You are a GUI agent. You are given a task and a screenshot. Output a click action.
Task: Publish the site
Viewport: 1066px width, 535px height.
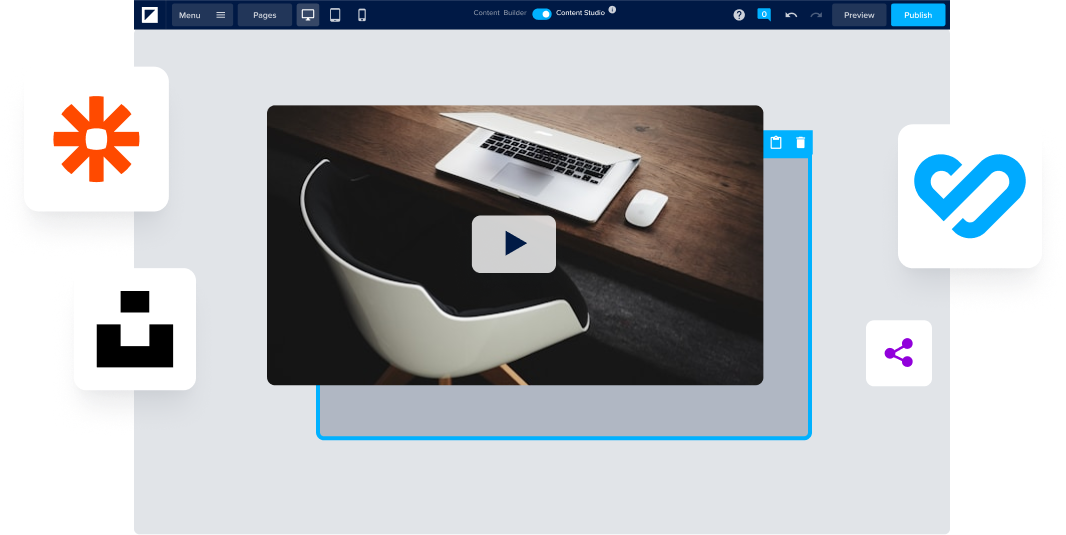point(918,15)
